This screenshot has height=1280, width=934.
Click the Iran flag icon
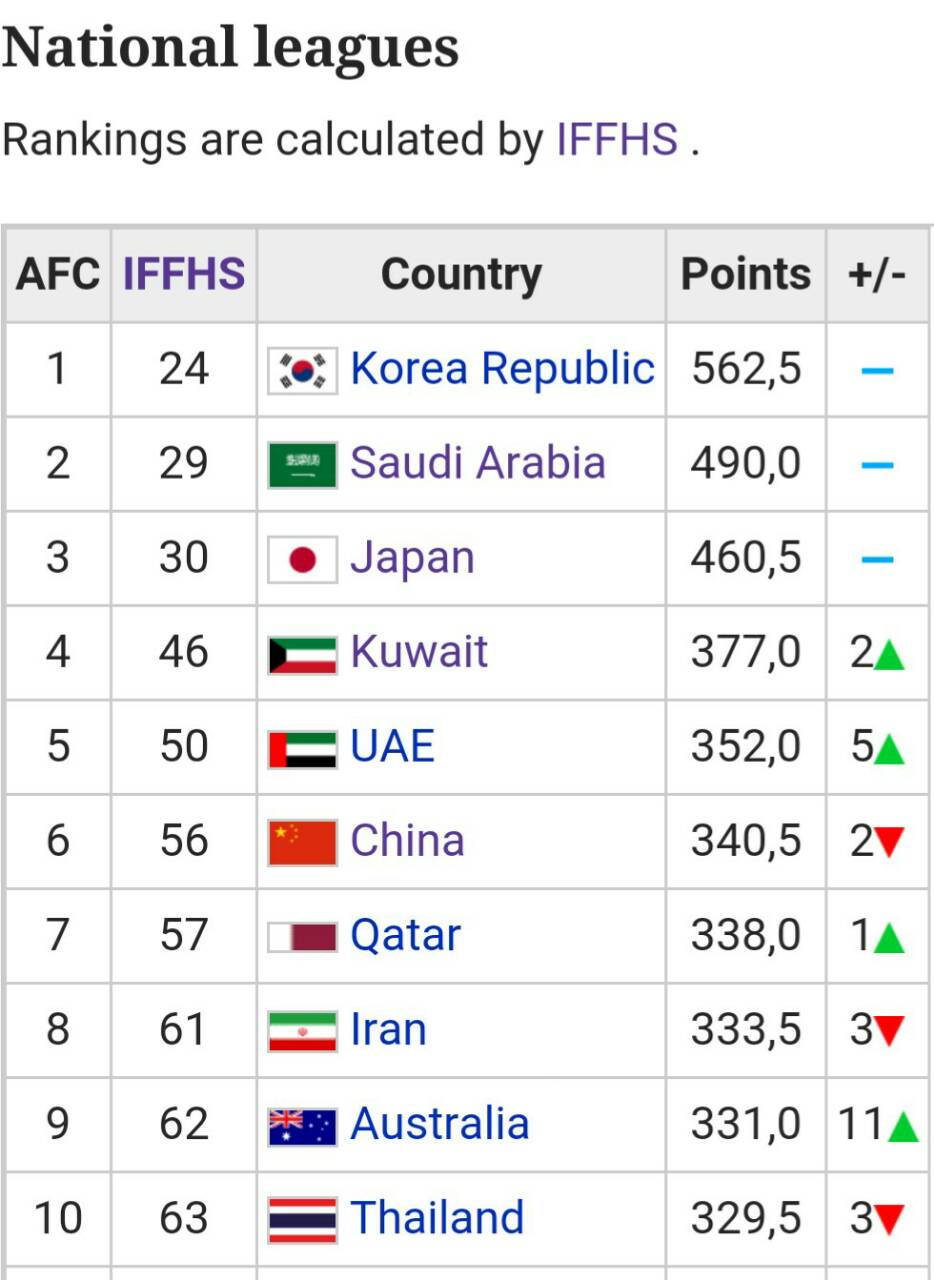pyautogui.click(x=303, y=1031)
